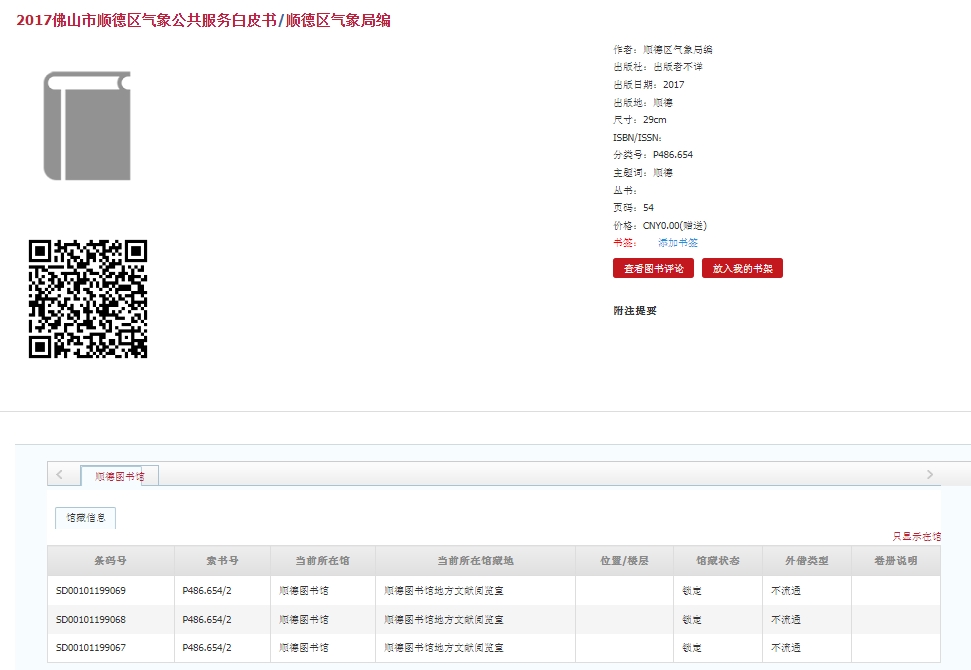Click 顺德图书馆地方文献阅览室 in SD00101199068 row

[443, 619]
